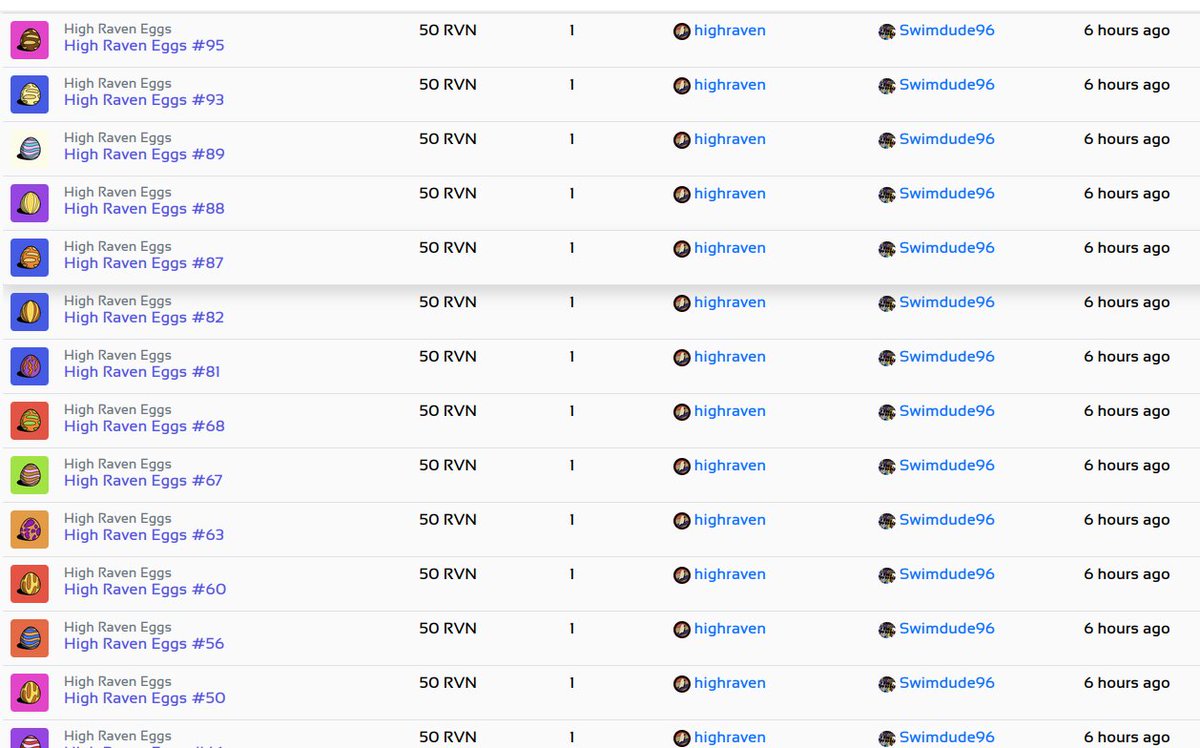The height and width of the screenshot is (748, 1200).
Task: Open the High Raven Eggs #81 thumbnail
Action: click(30, 366)
